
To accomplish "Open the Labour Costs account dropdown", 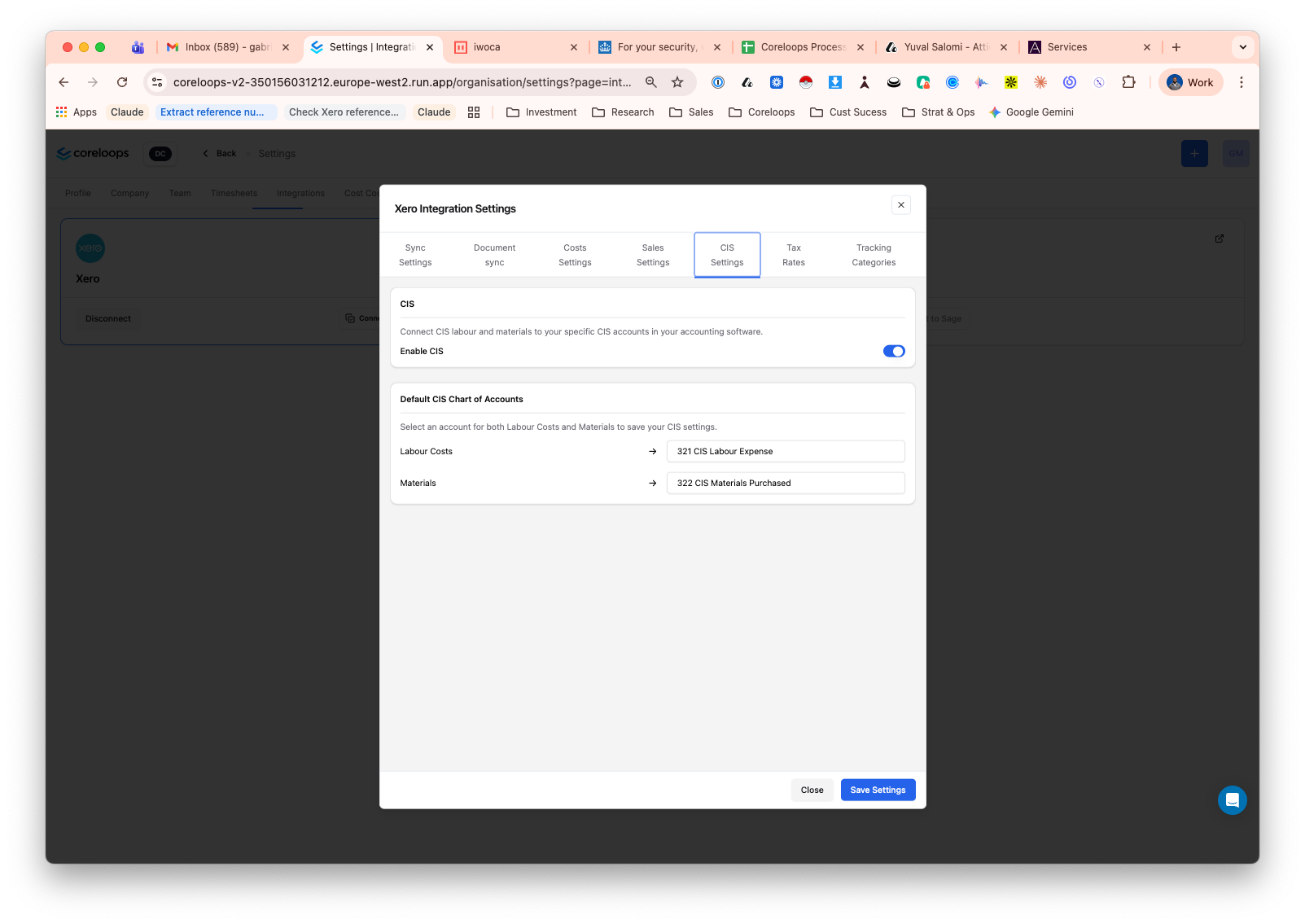I will click(x=786, y=451).
